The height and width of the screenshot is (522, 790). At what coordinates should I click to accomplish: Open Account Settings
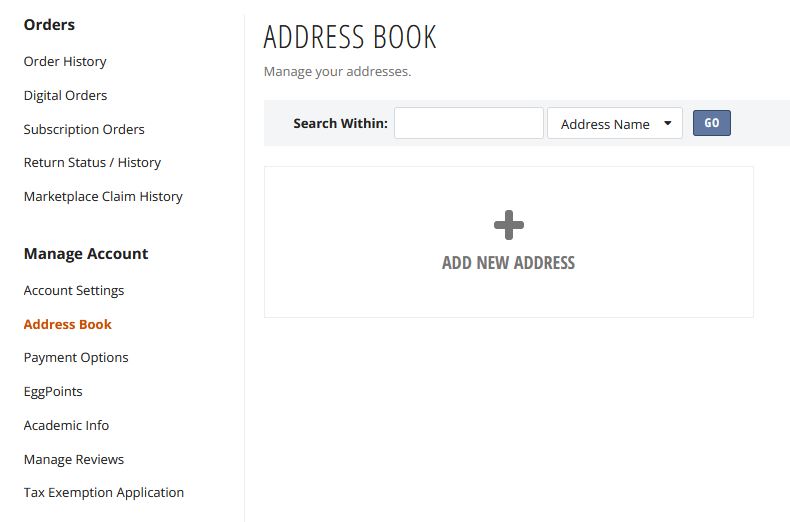74,291
